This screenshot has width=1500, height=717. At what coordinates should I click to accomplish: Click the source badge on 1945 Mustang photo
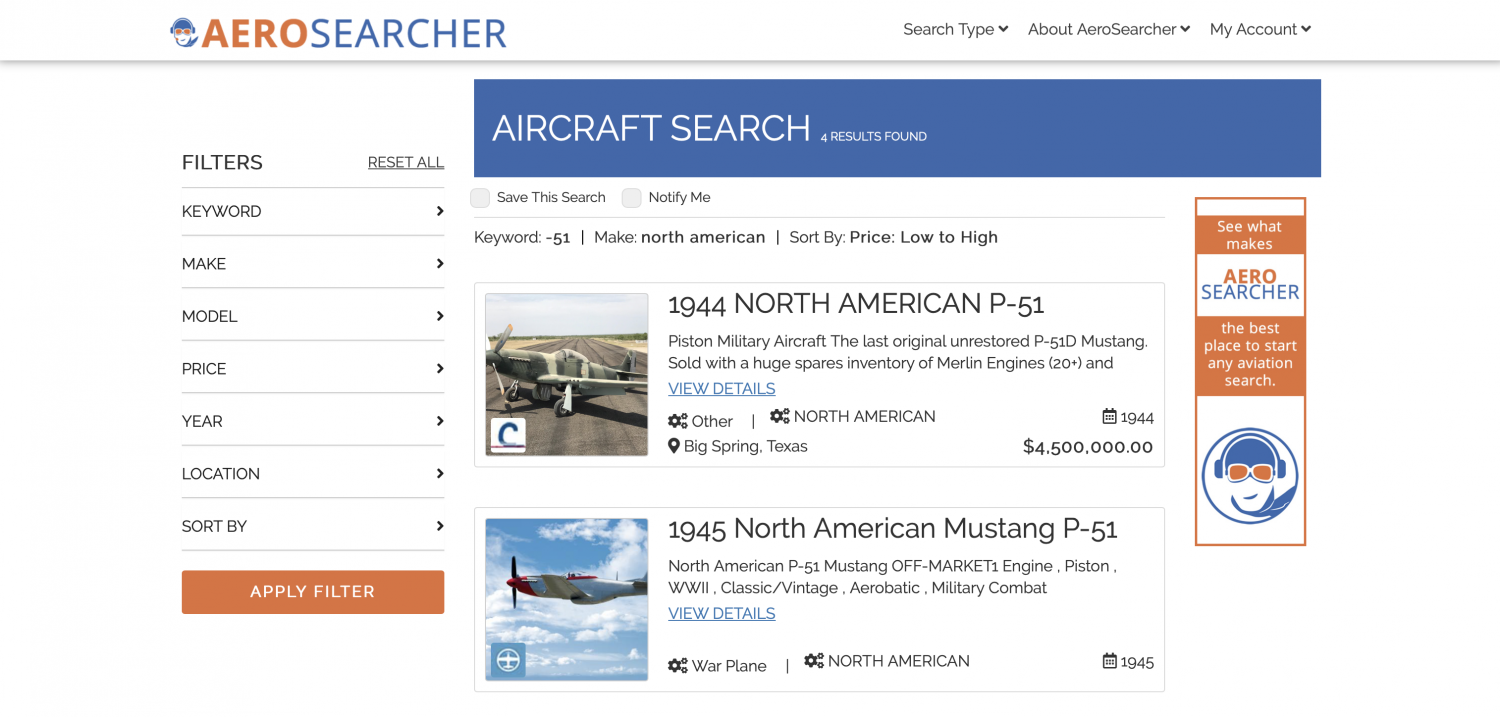508,660
